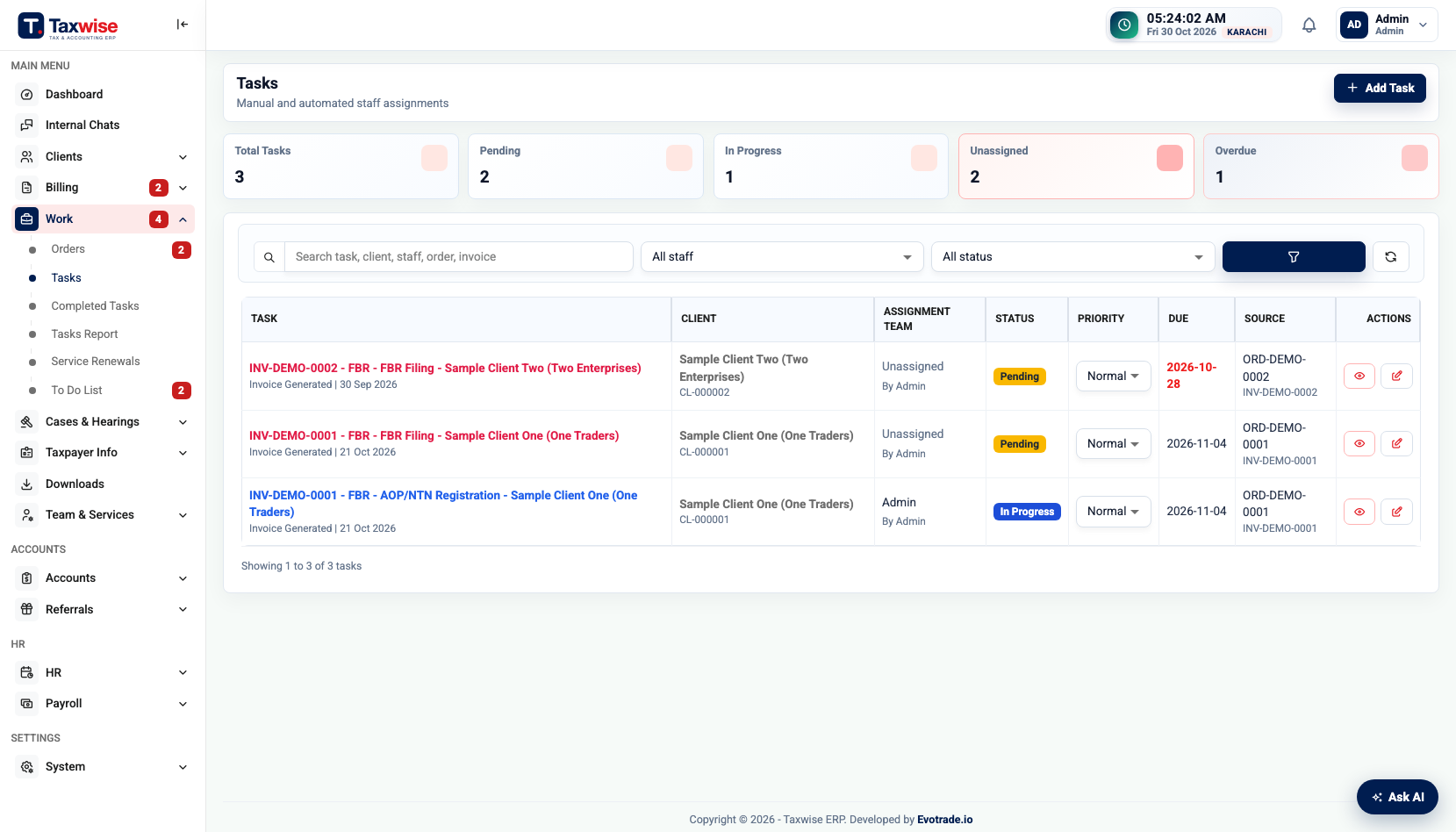
Task: Open the All status dropdown
Action: point(1072,257)
